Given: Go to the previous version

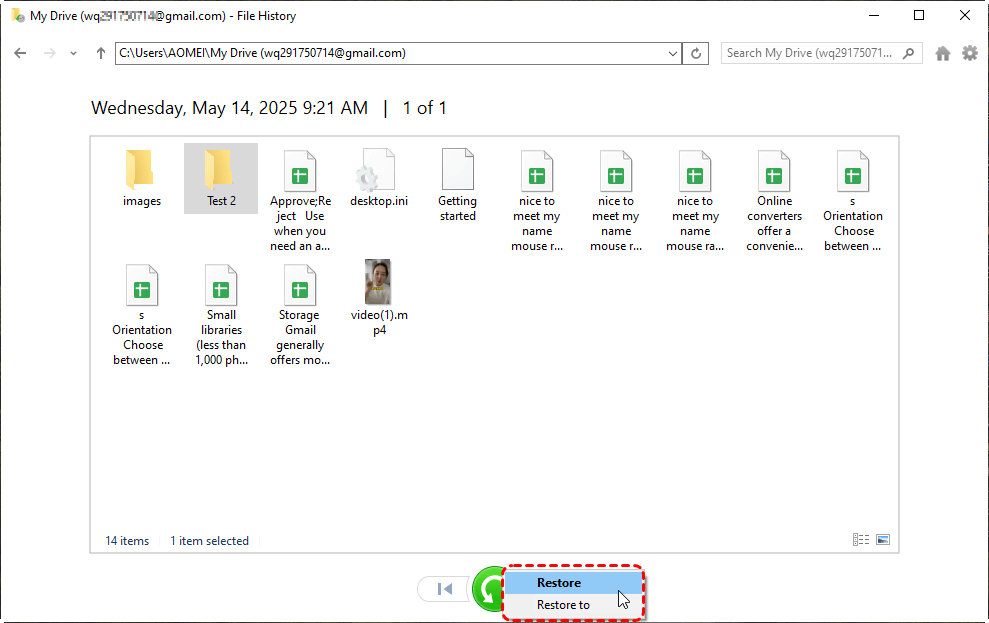Looking at the screenshot, I should point(444,589).
